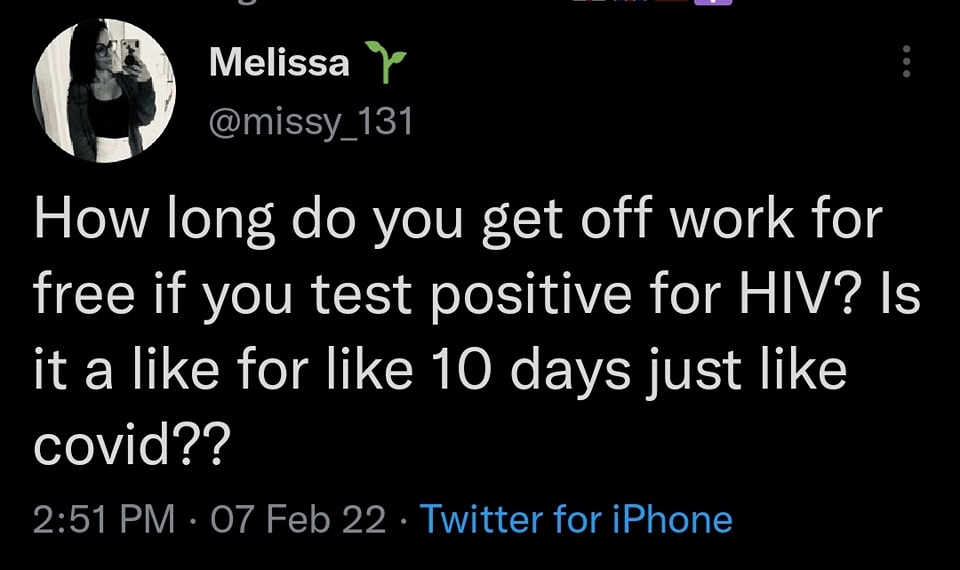Screen dimensions: 960x570
Task: Open Melissa's profile picture
Action: click(103, 90)
